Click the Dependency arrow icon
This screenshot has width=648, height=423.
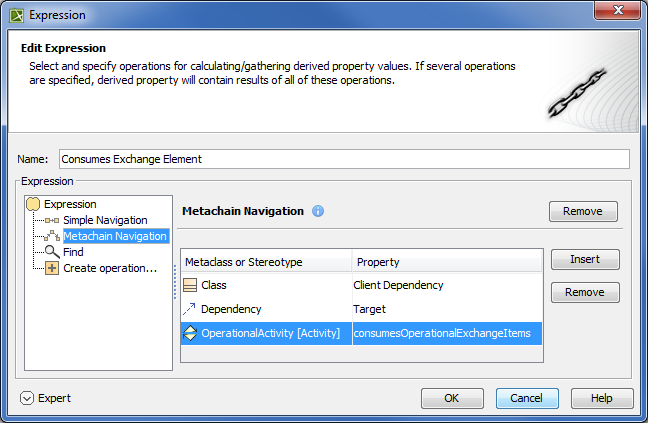click(191, 309)
